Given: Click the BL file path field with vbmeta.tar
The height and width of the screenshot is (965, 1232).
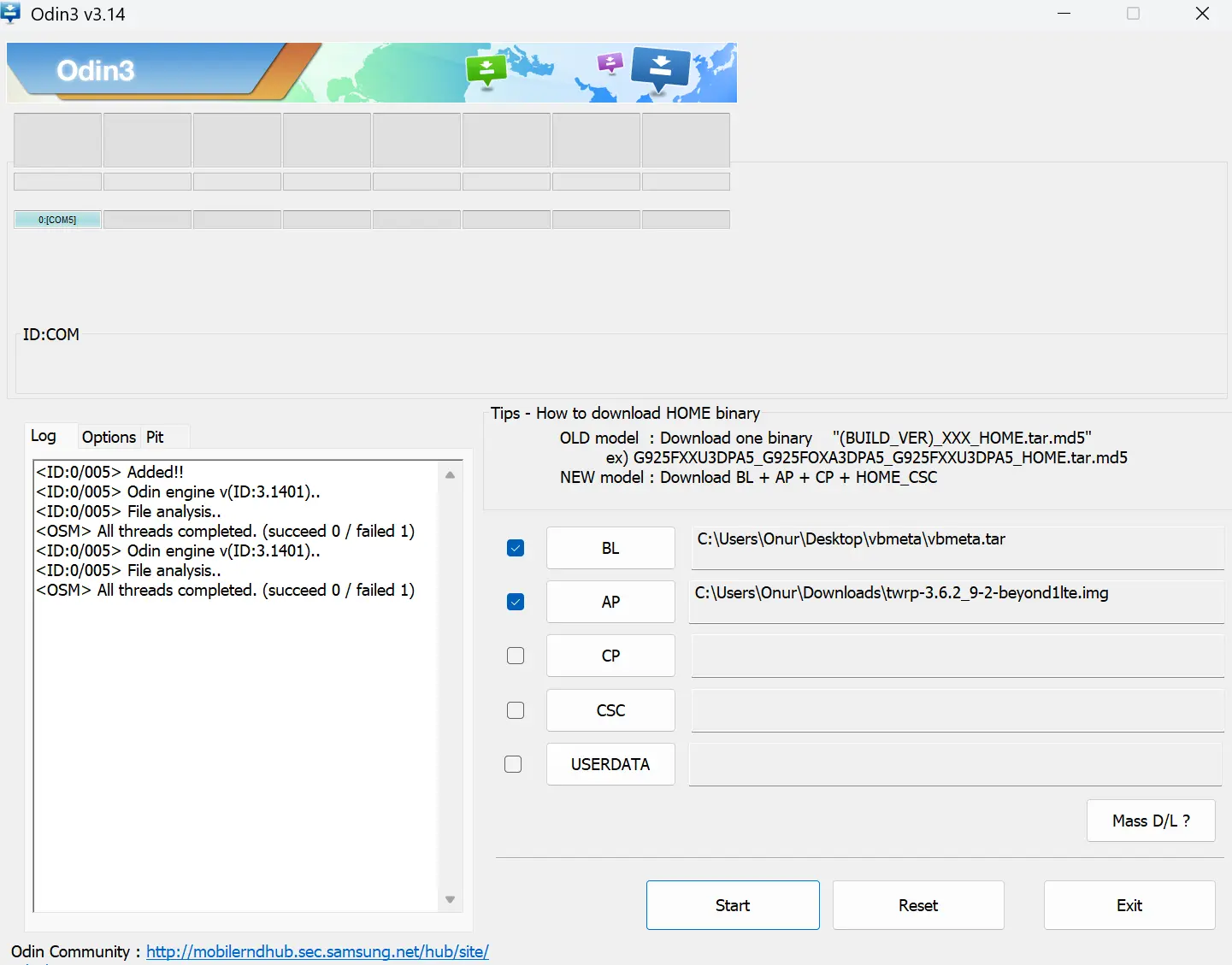Looking at the screenshot, I should (x=958, y=548).
